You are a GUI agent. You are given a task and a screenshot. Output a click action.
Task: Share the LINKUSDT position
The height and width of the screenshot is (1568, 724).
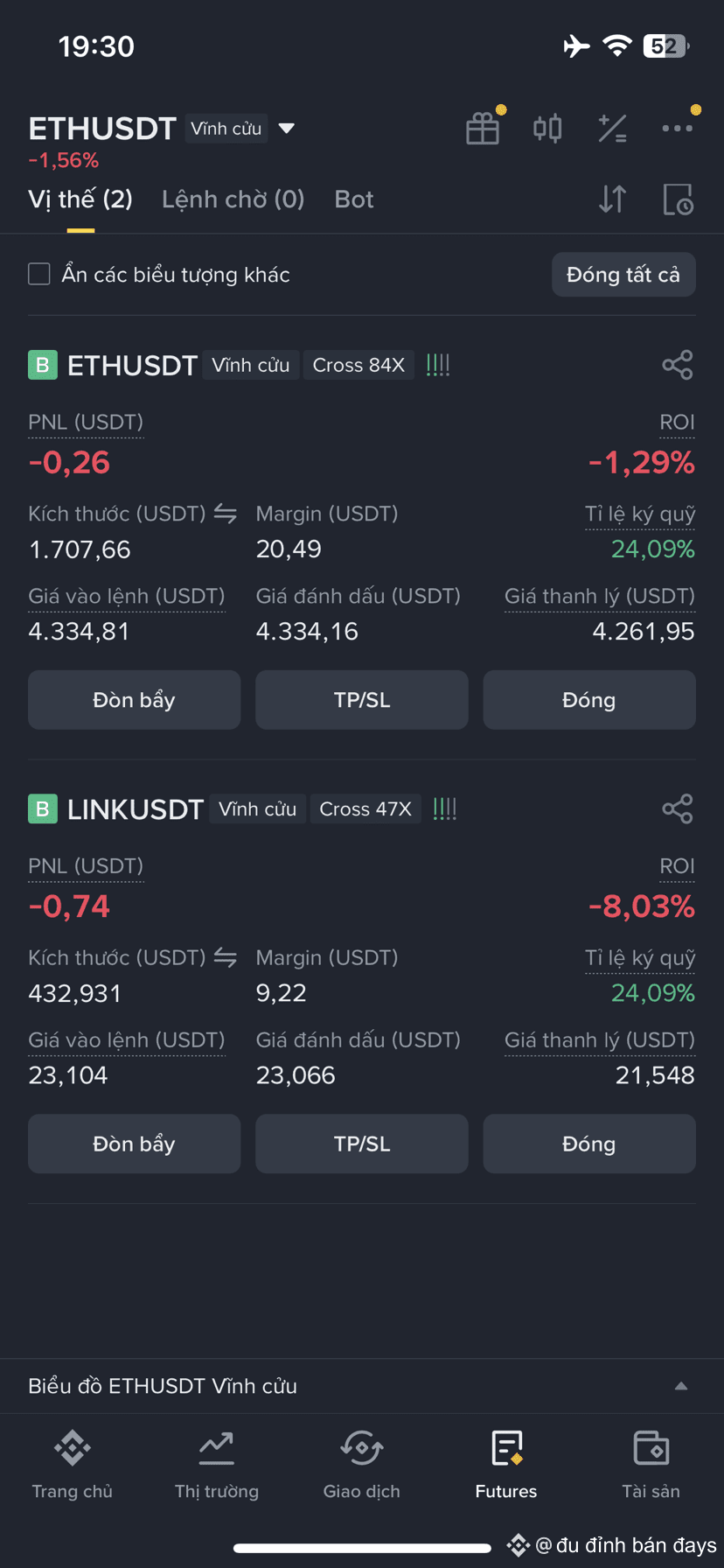point(678,808)
